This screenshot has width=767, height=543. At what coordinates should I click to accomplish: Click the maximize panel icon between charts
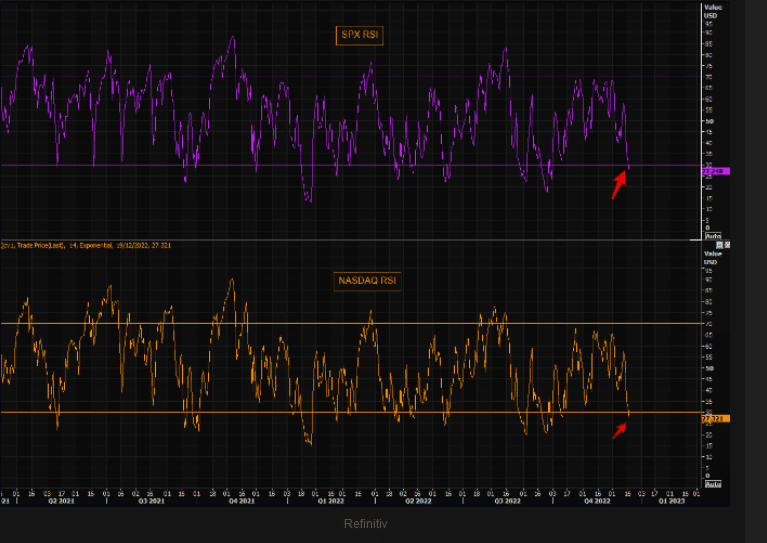(x=721, y=244)
